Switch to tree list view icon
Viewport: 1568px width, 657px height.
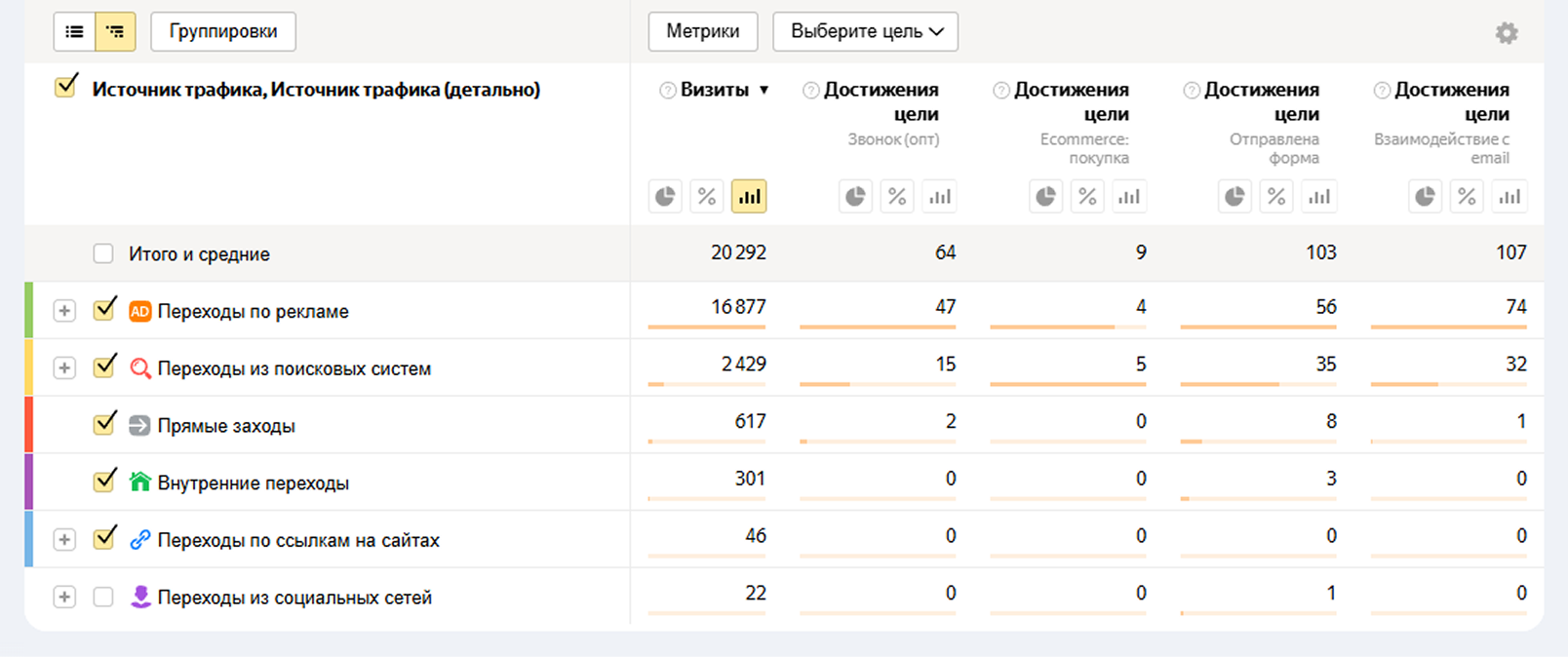pyautogui.click(x=115, y=32)
